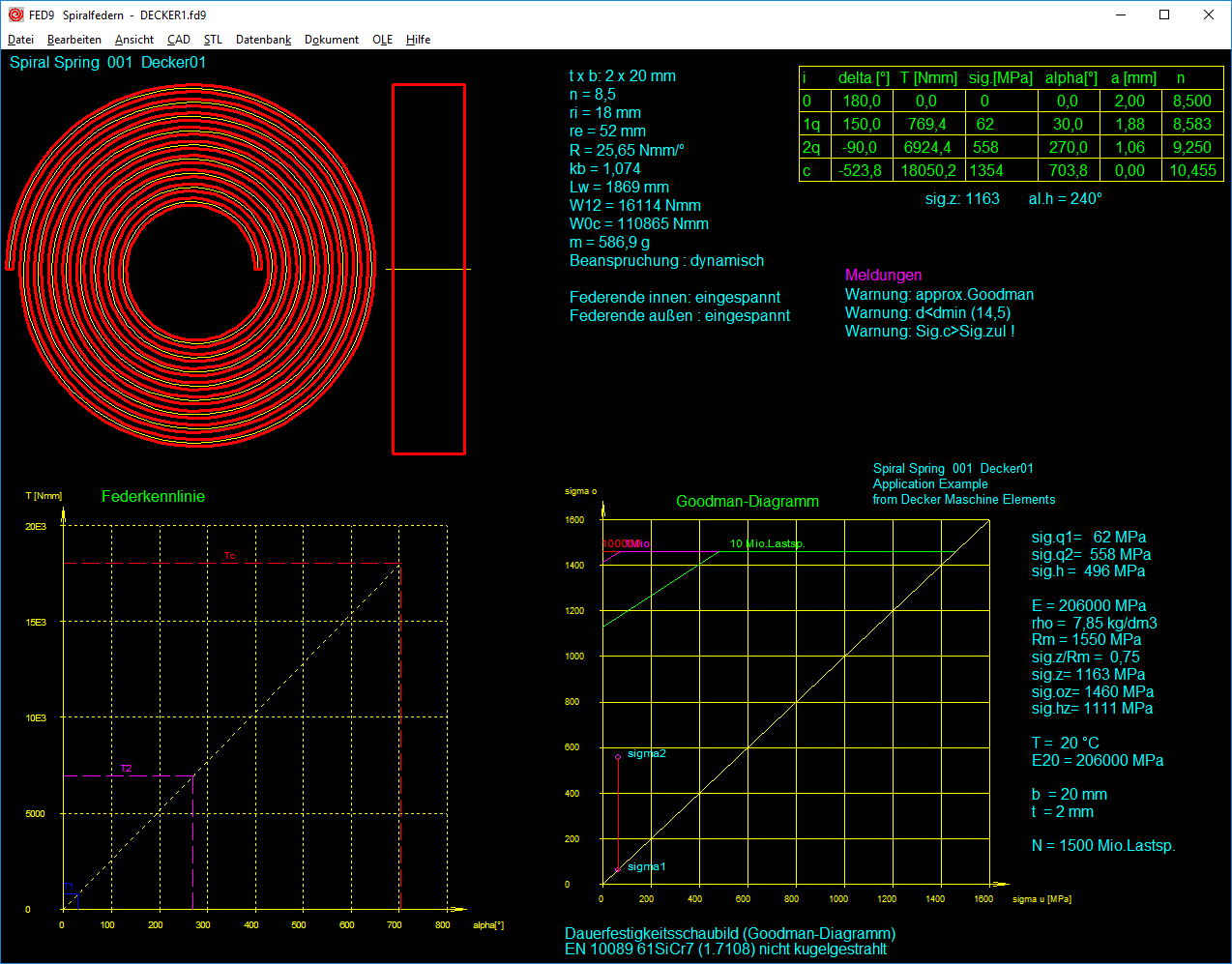Click the delta [°] table column header
The image size is (1232, 964).
pos(864,77)
